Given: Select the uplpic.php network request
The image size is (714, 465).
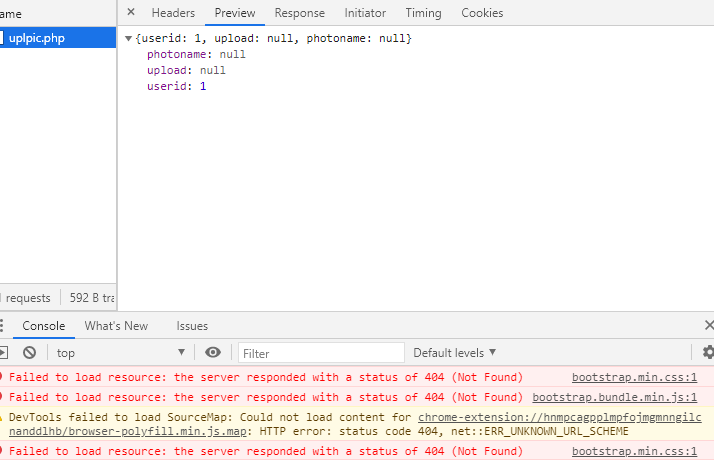Looking at the screenshot, I should (x=37, y=38).
